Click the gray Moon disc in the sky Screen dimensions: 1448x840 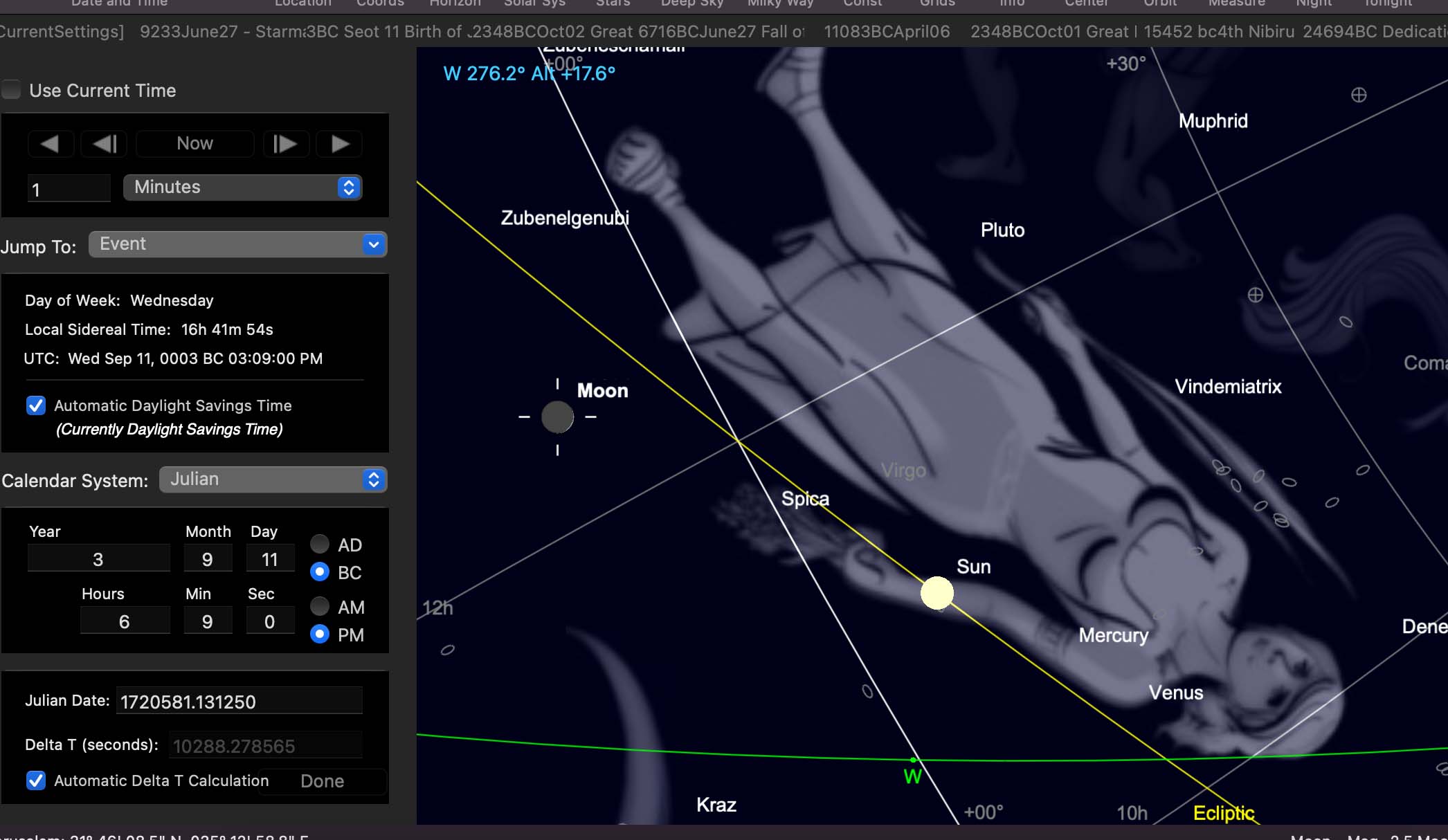coord(557,417)
